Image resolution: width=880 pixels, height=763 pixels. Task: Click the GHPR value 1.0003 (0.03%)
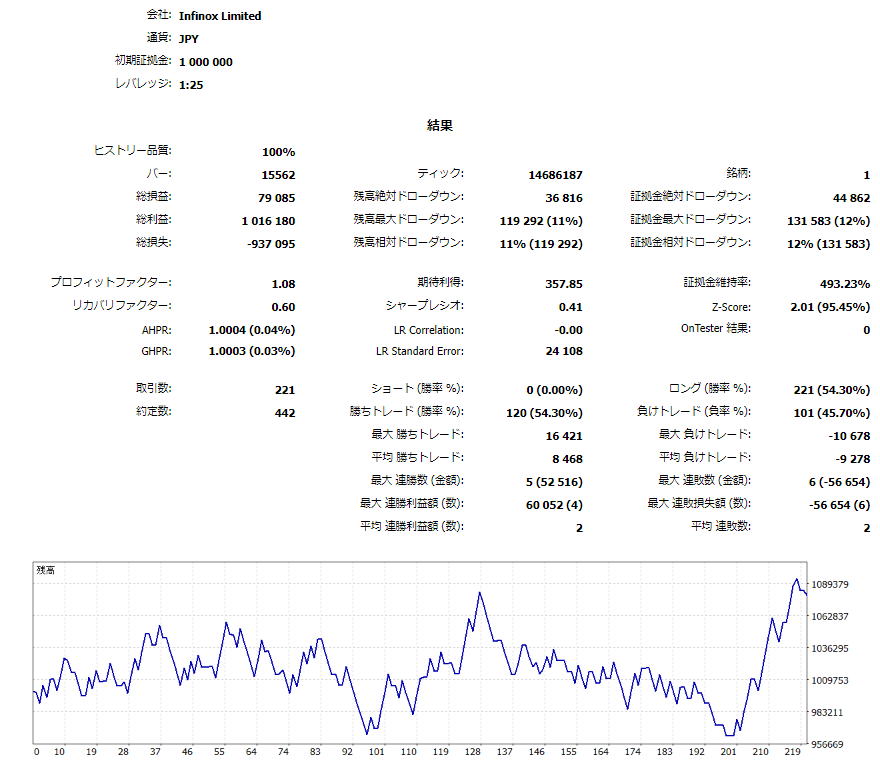[252, 351]
